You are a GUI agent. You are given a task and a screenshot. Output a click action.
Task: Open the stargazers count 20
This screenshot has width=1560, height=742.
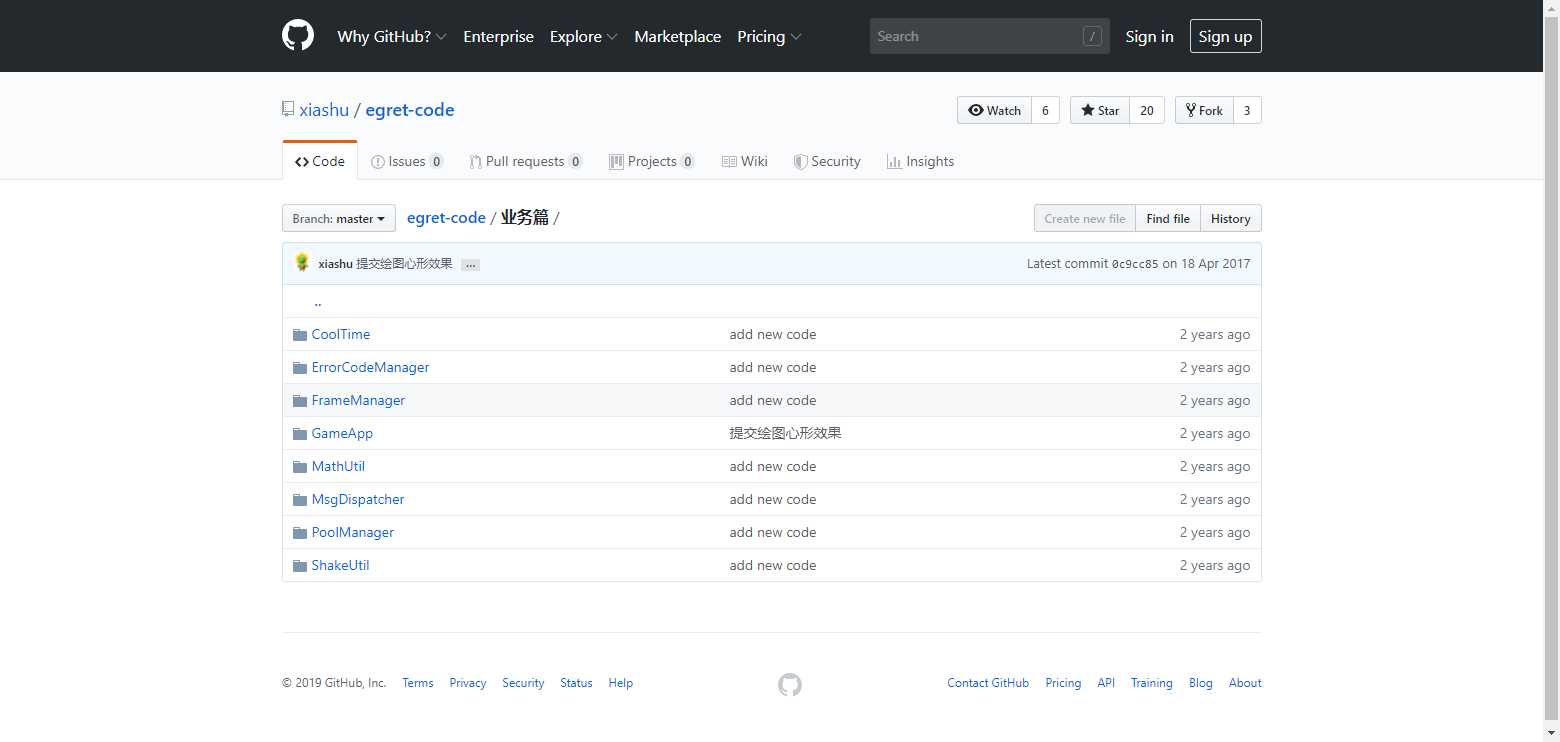(x=1147, y=110)
